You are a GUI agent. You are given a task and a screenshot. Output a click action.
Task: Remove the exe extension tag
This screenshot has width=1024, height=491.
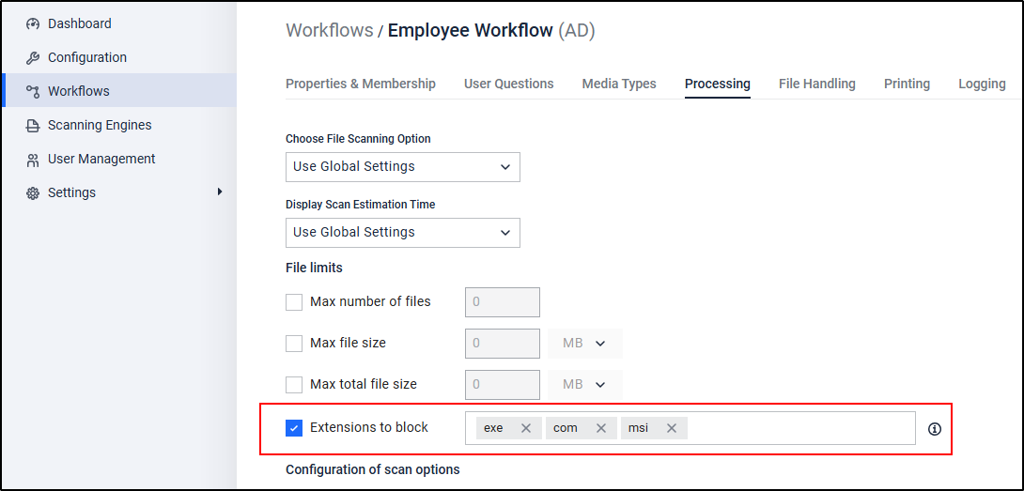click(x=526, y=428)
